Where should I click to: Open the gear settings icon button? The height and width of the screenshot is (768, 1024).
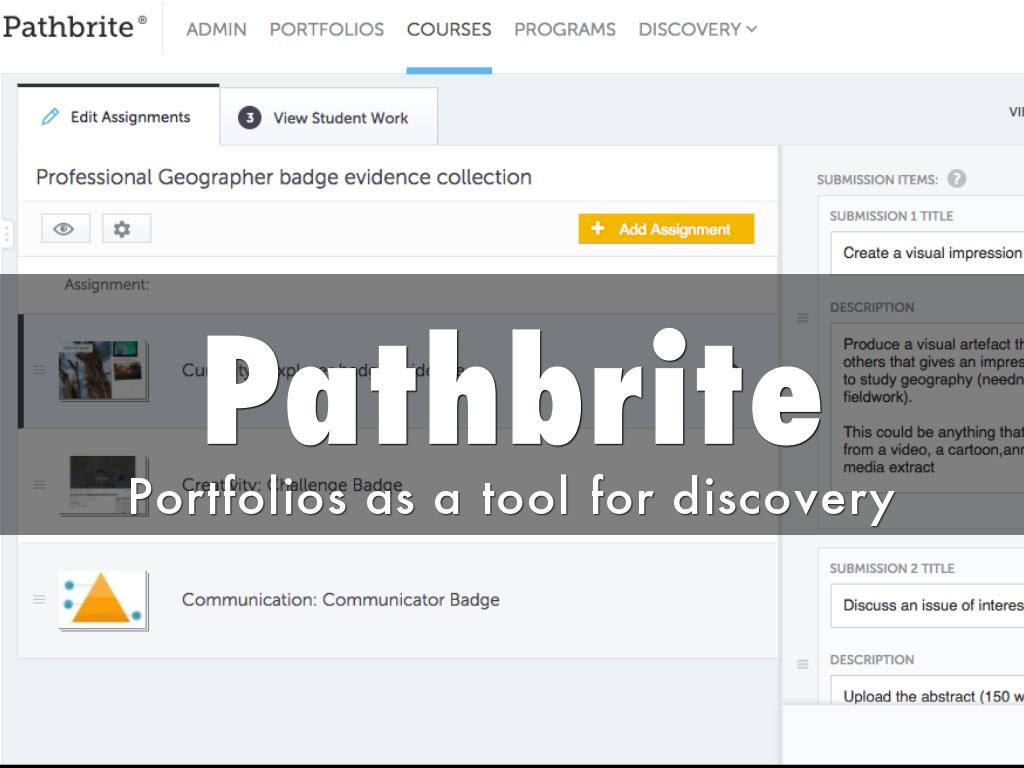(122, 229)
